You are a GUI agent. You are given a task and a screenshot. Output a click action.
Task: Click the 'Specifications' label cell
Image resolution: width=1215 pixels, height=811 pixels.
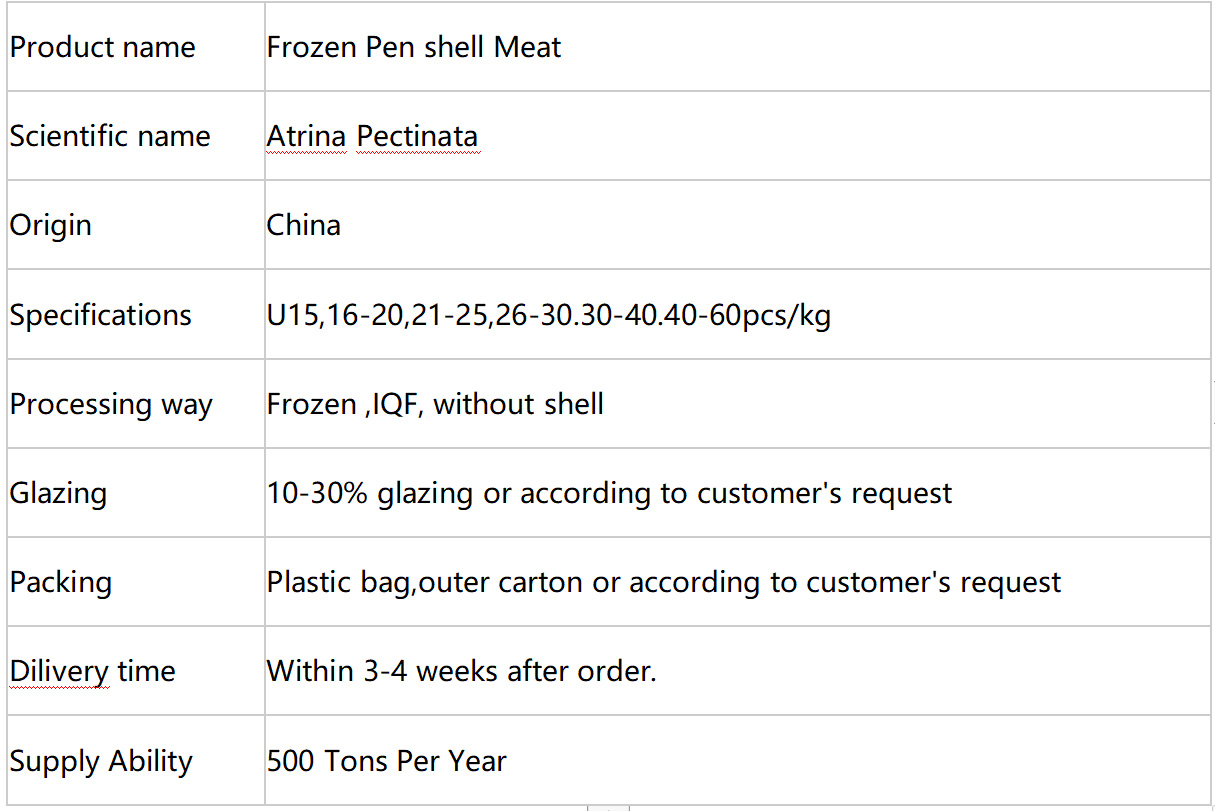coord(135,314)
